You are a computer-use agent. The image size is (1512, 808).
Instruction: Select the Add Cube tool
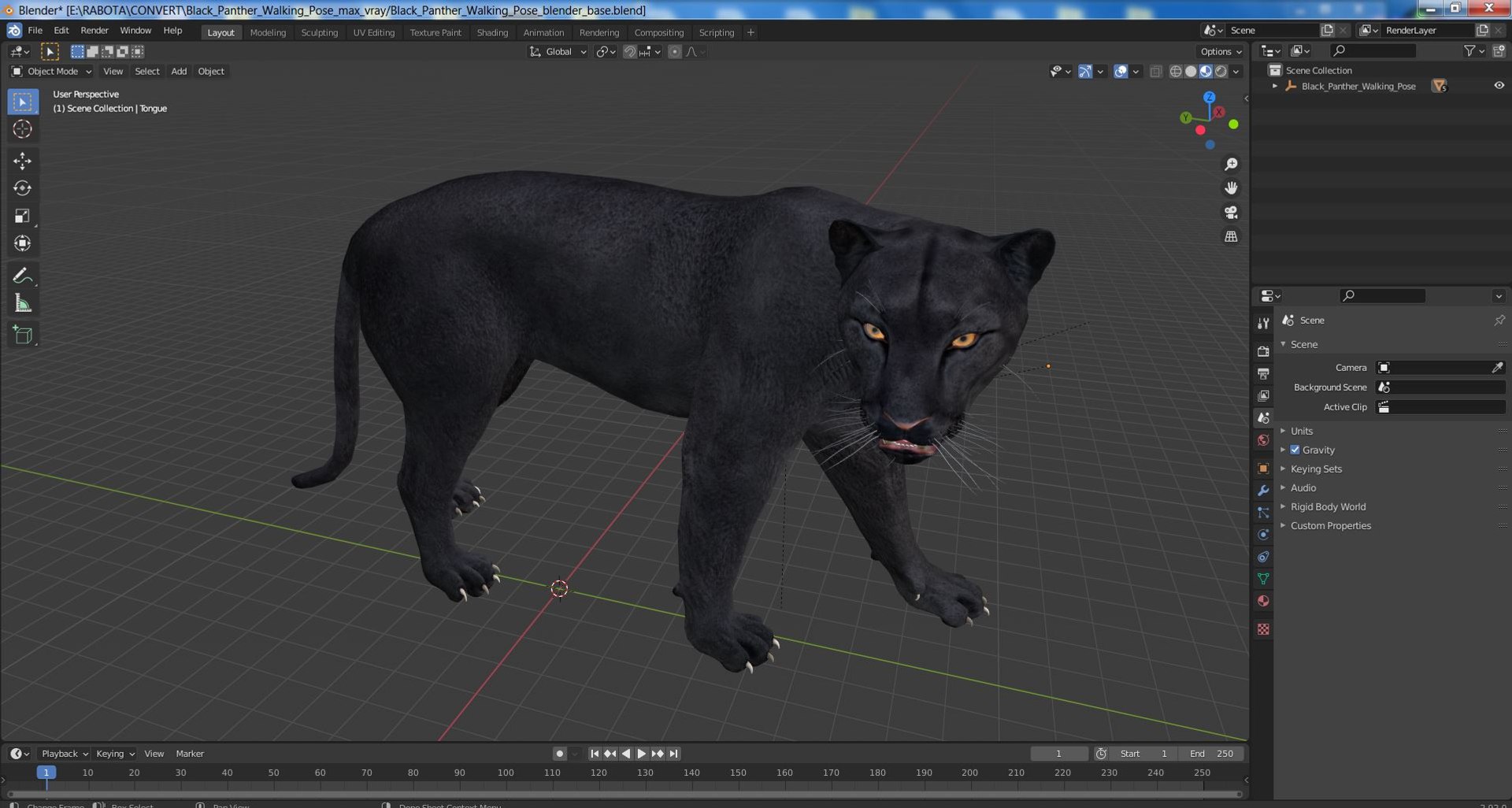click(23, 335)
